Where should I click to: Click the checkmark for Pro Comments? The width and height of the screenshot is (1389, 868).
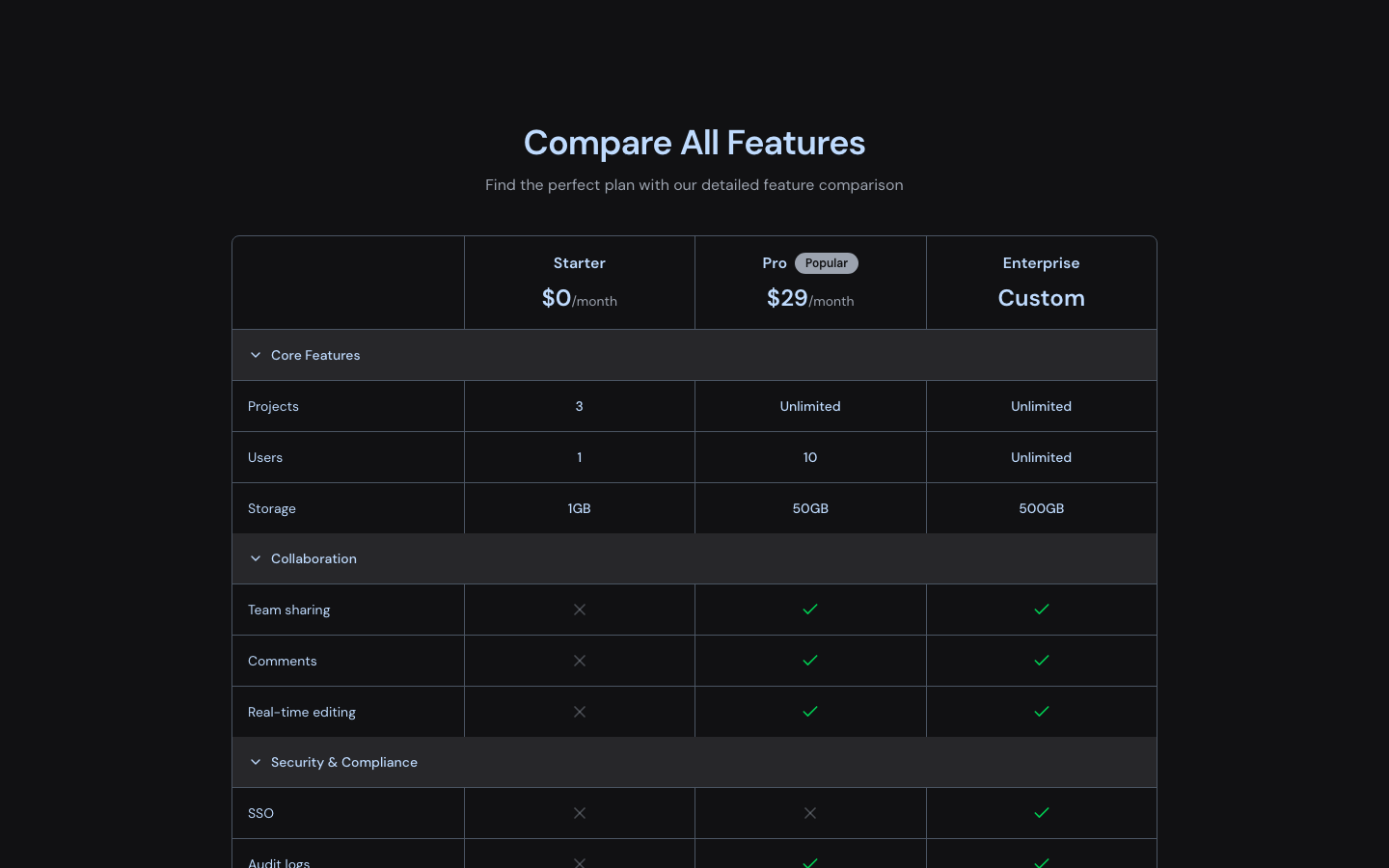pos(810,661)
